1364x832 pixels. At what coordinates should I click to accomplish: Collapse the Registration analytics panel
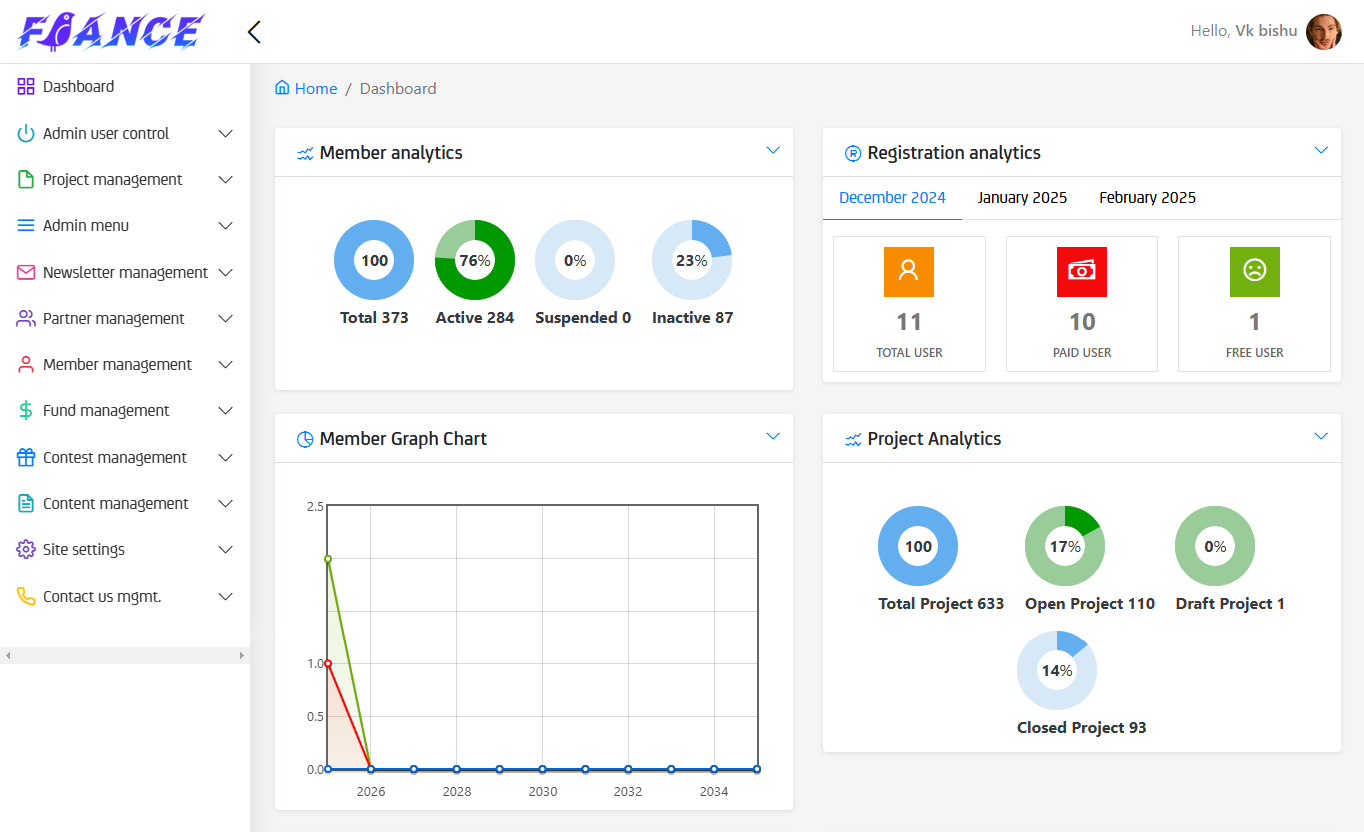(1320, 151)
